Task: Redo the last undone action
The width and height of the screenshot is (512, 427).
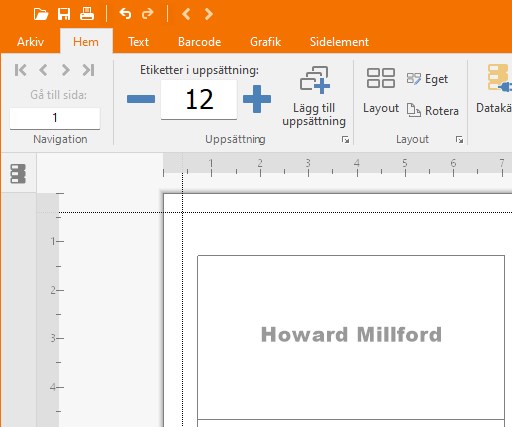Action: 148,14
